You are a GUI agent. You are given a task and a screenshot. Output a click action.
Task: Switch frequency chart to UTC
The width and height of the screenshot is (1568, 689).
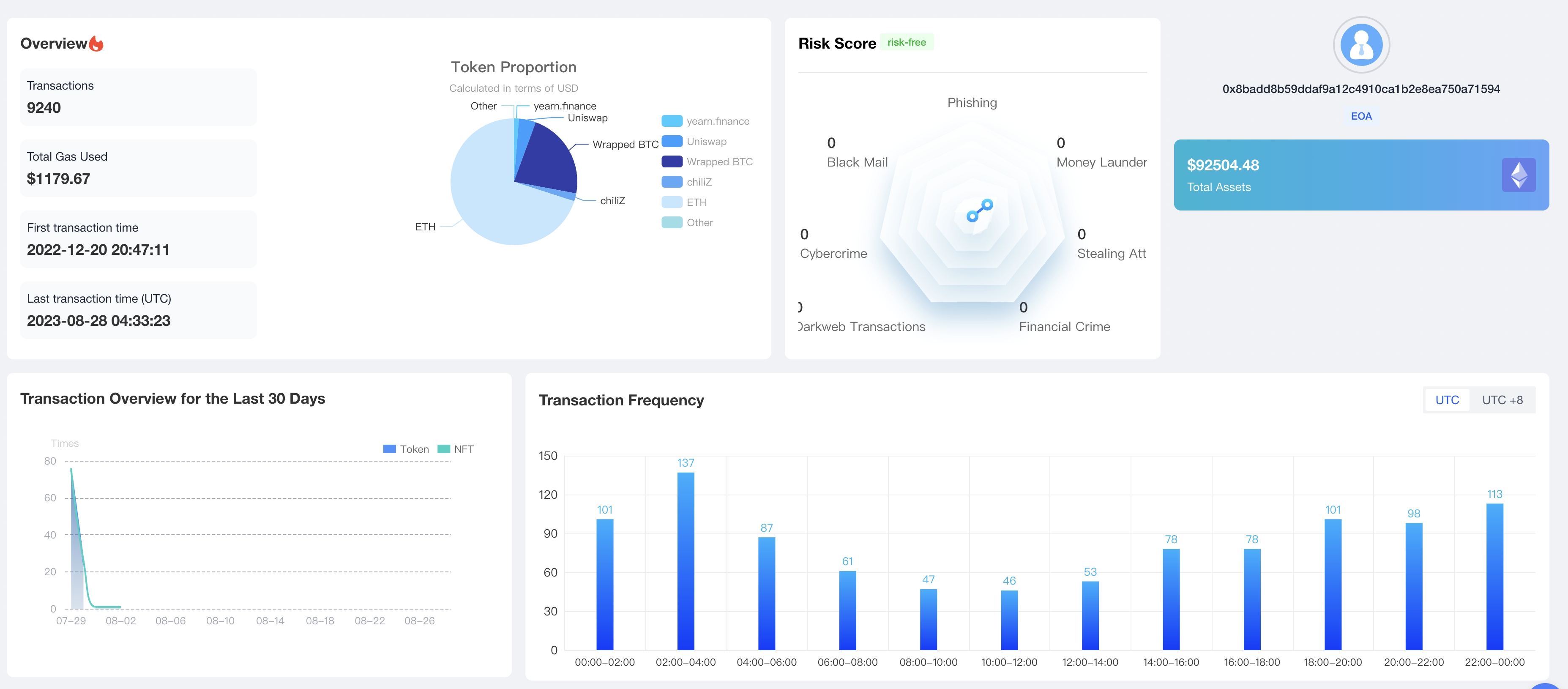(x=1447, y=400)
